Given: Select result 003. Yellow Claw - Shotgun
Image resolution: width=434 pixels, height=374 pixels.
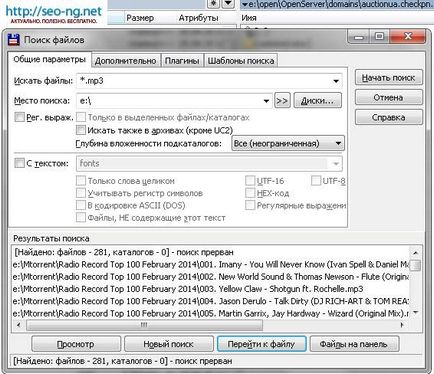Looking at the screenshot, I should (211, 289).
